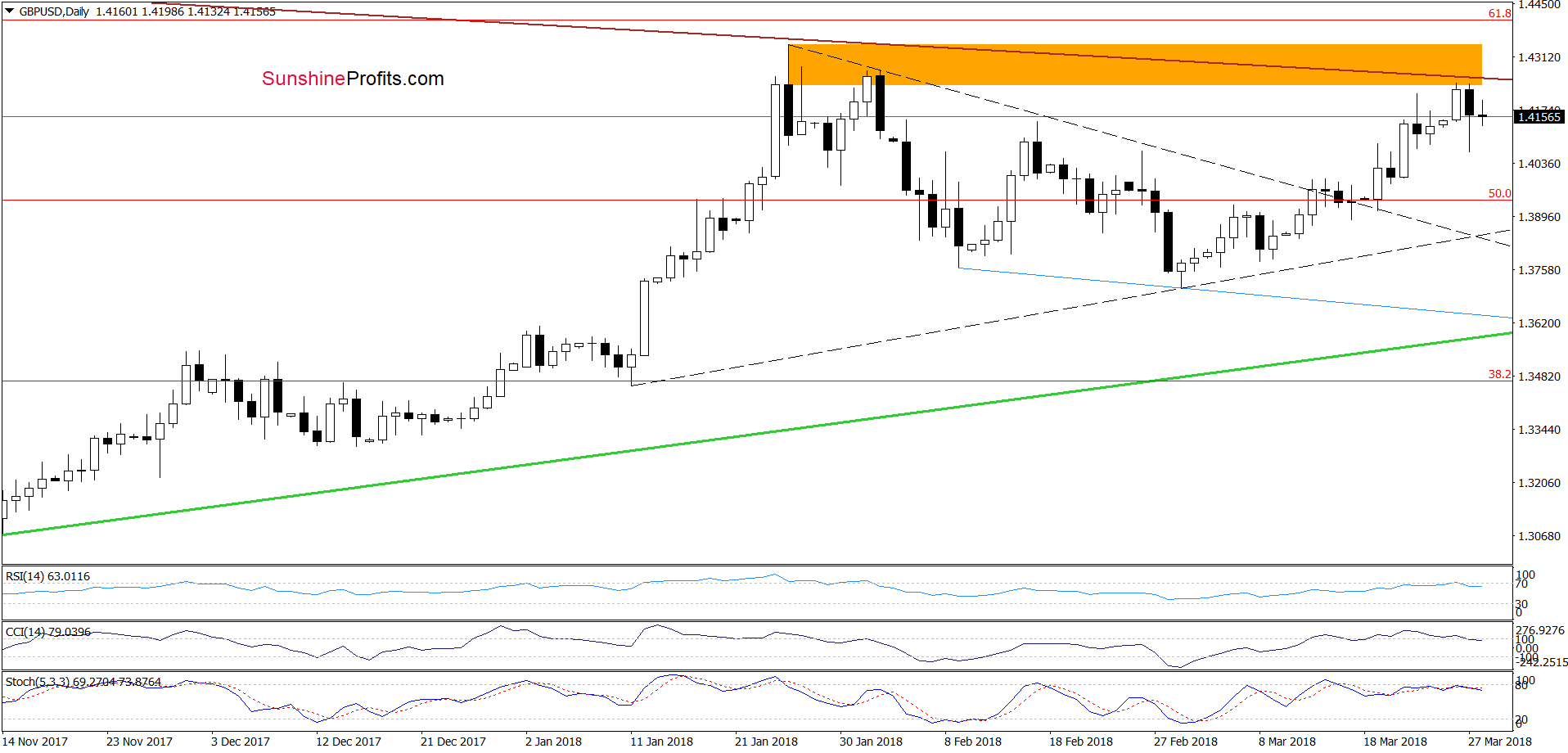Click the SunshineProfits.com label on chart
This screenshot has width=1568, height=753.
click(353, 79)
